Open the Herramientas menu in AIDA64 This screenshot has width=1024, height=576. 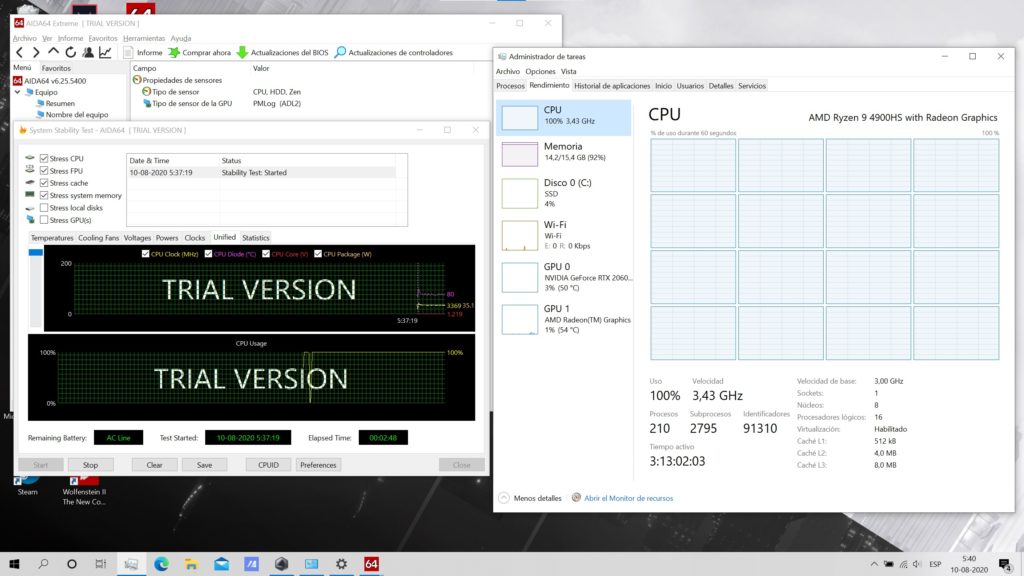pos(144,38)
